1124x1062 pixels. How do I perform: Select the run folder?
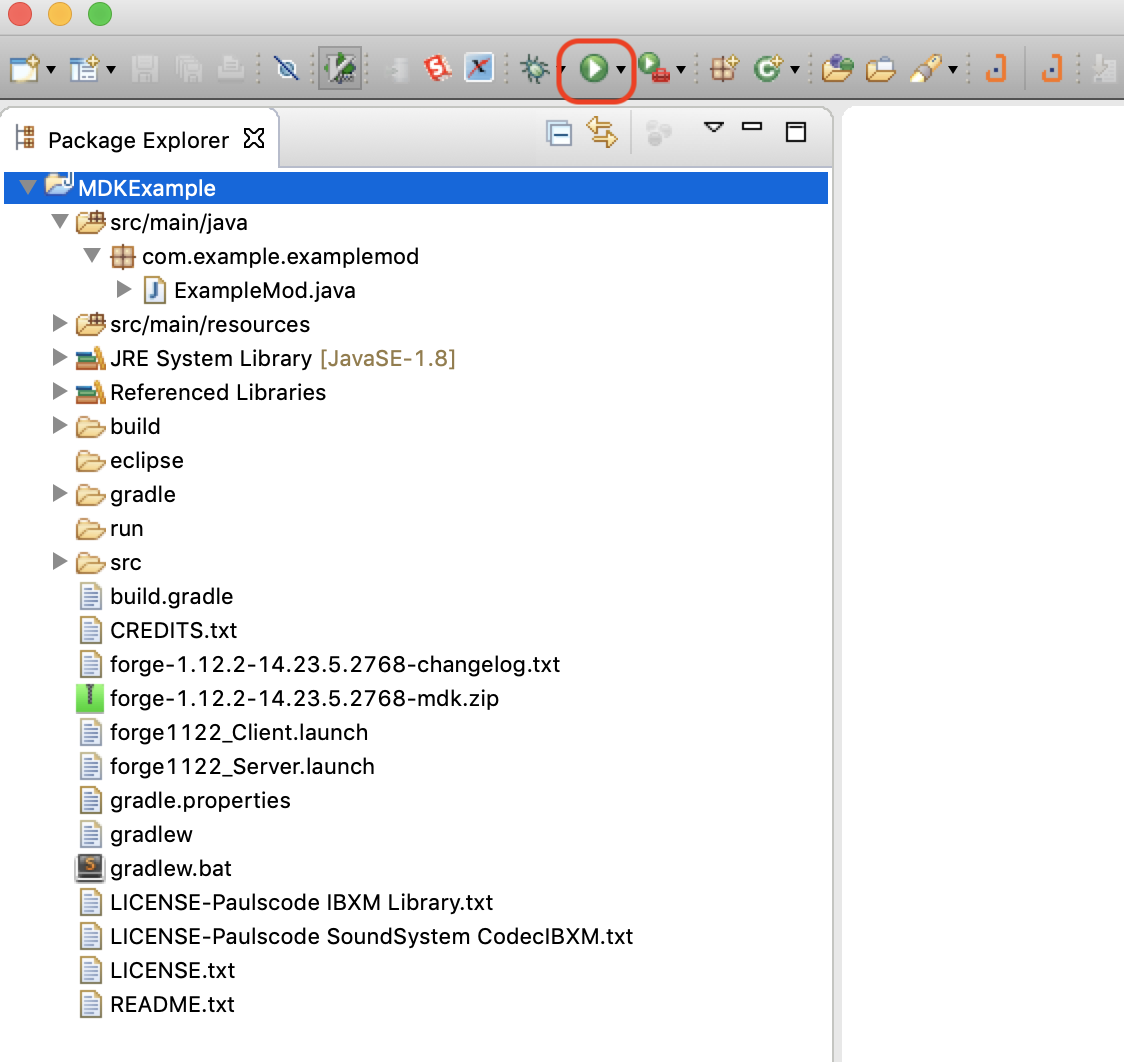126,529
